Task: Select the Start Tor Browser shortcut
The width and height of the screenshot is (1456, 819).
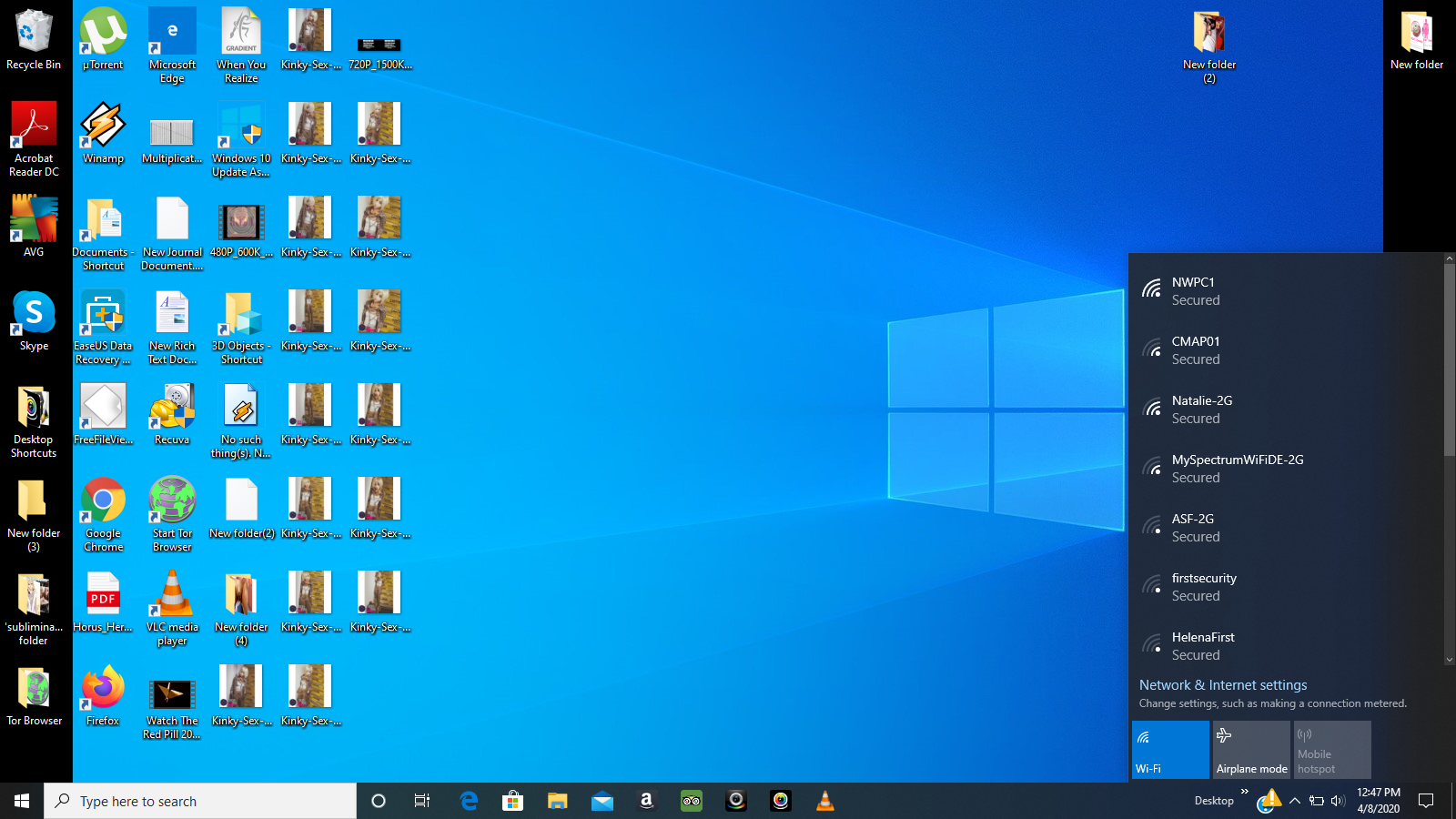Action: coord(172,515)
